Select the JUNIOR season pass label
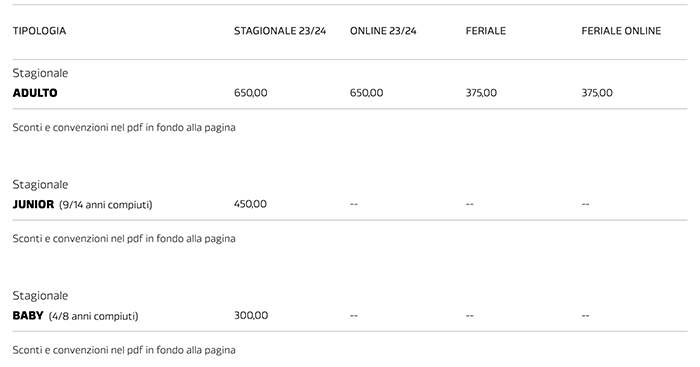The image size is (700, 367). point(33,204)
